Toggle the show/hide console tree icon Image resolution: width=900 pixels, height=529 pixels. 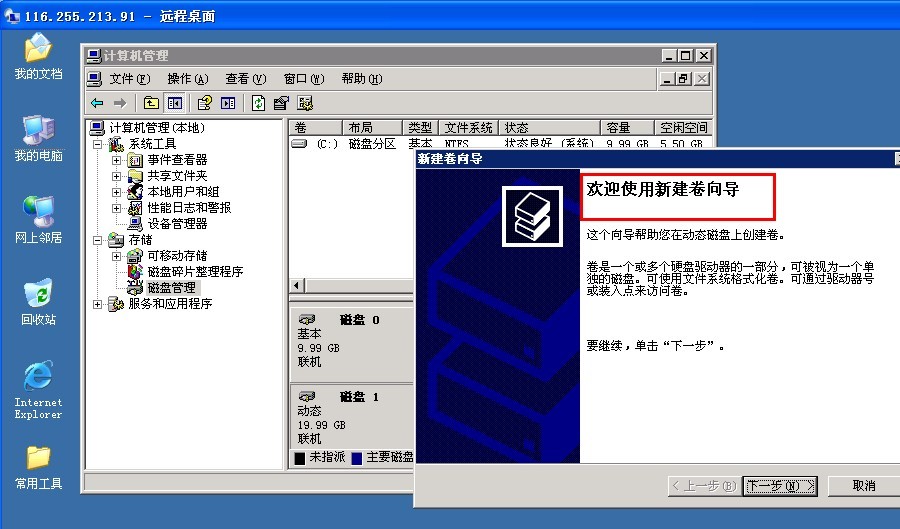[x=175, y=103]
